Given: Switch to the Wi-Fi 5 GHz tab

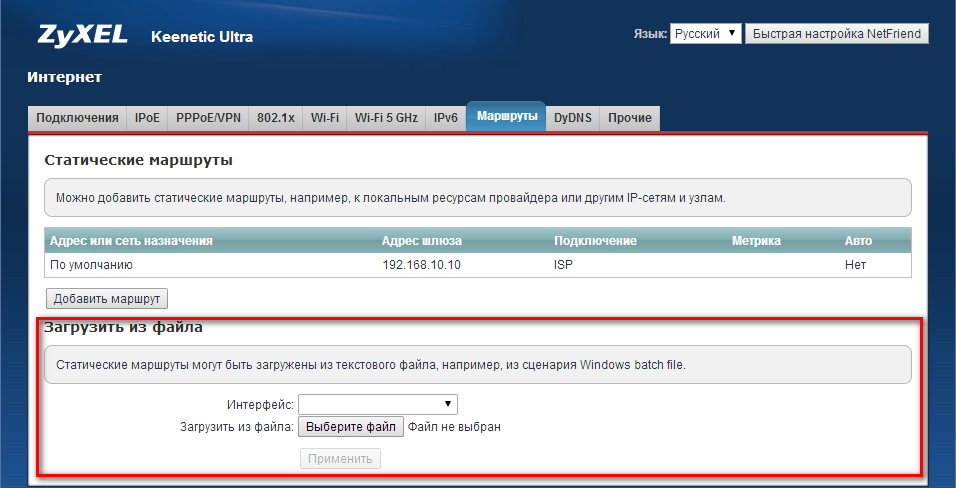Looking at the screenshot, I should coord(386,118).
